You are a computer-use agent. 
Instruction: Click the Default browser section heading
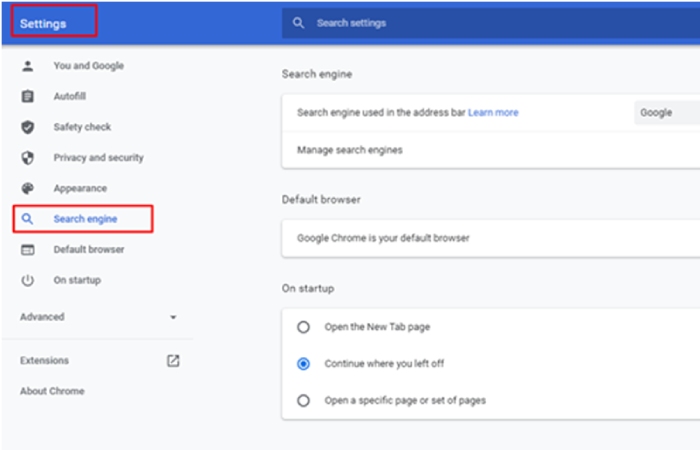(321, 200)
